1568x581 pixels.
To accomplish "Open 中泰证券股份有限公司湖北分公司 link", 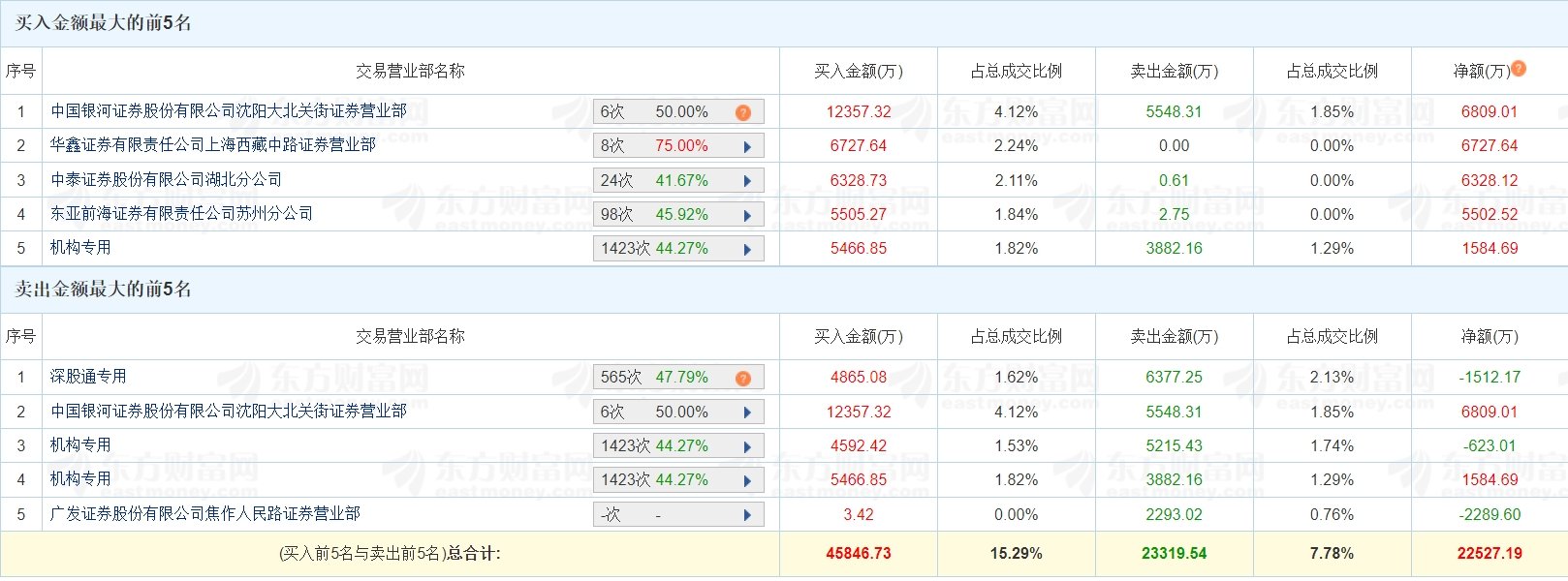I will [166, 179].
